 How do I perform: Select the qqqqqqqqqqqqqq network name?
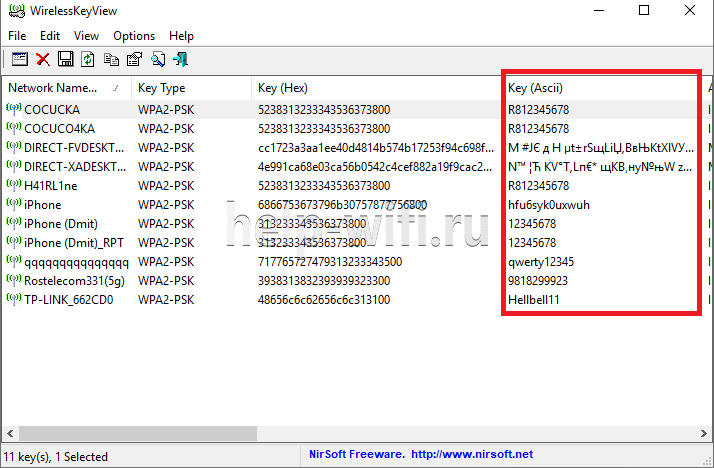pos(76,263)
